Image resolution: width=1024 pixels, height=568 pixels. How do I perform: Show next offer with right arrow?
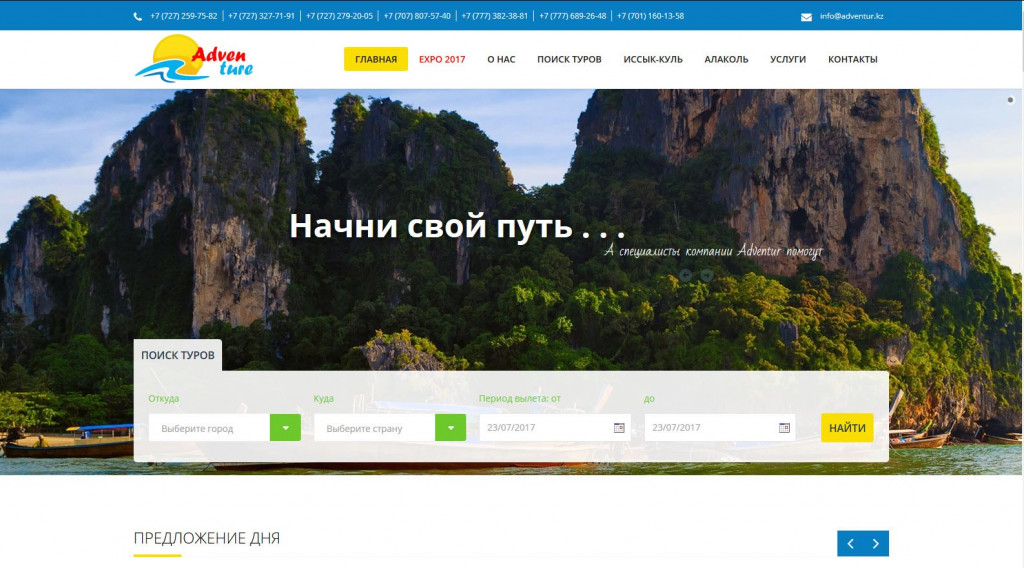(x=876, y=543)
